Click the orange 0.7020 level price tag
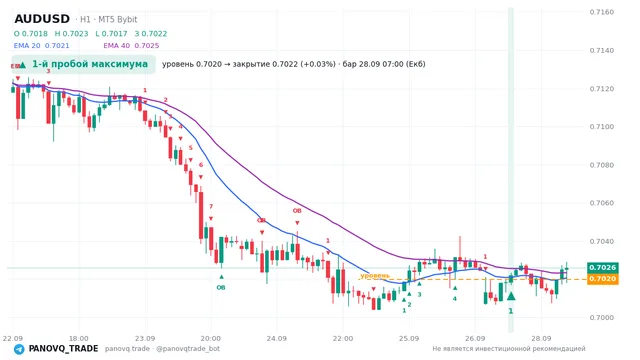Screen dimensions: 640x360 pos(602,279)
